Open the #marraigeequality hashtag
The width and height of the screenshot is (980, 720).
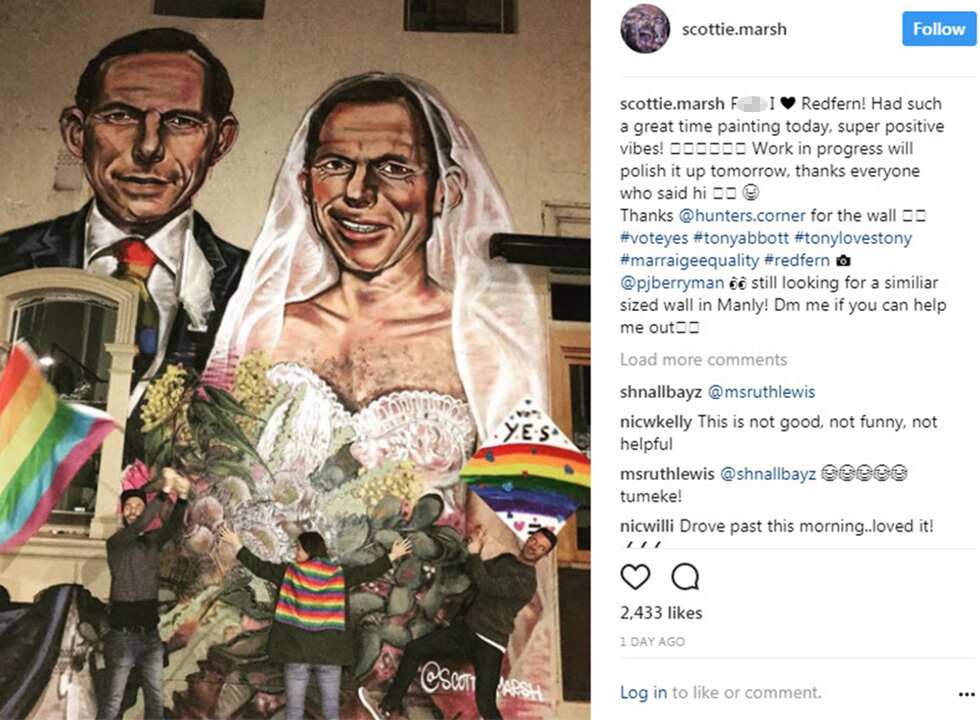(689, 261)
